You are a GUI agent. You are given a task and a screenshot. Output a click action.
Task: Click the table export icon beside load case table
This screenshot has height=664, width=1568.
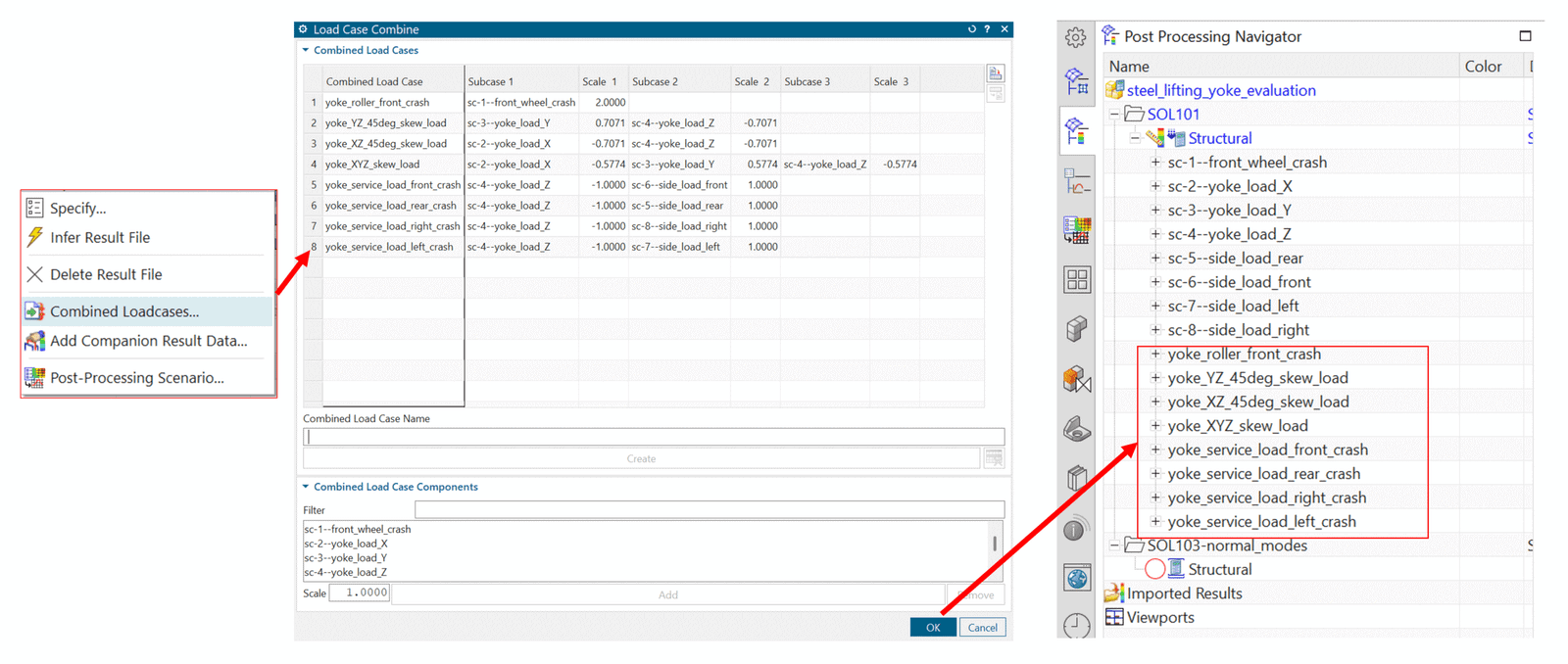[x=996, y=73]
